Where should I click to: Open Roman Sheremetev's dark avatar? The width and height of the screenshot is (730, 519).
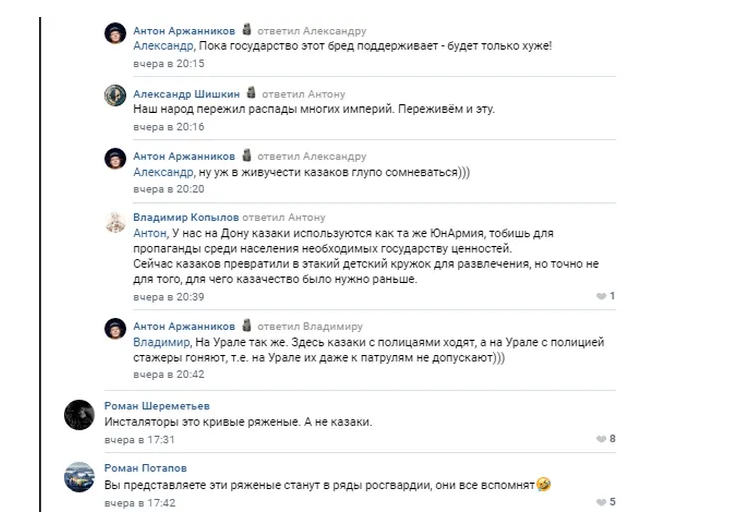pyautogui.click(x=79, y=414)
